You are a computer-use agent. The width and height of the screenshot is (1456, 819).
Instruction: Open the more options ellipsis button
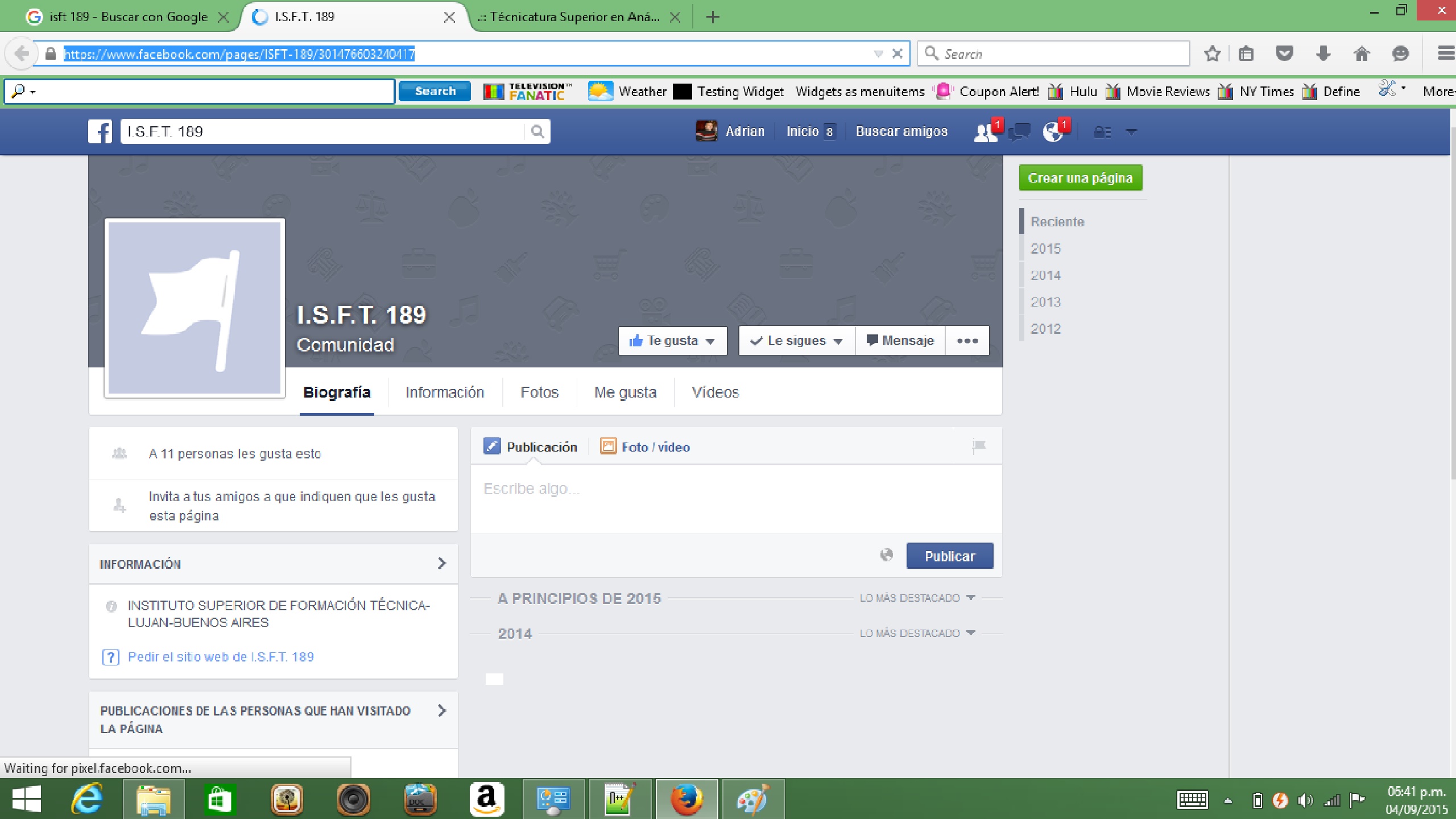click(967, 341)
